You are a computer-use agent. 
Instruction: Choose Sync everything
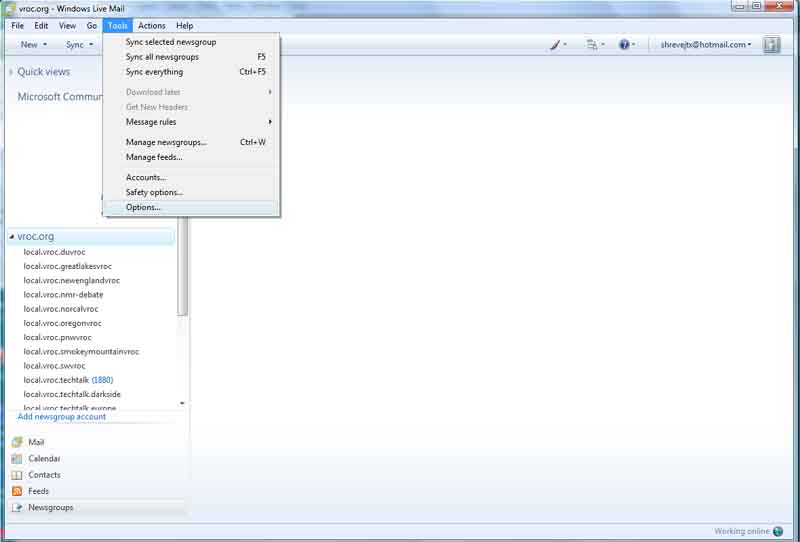click(x=191, y=72)
